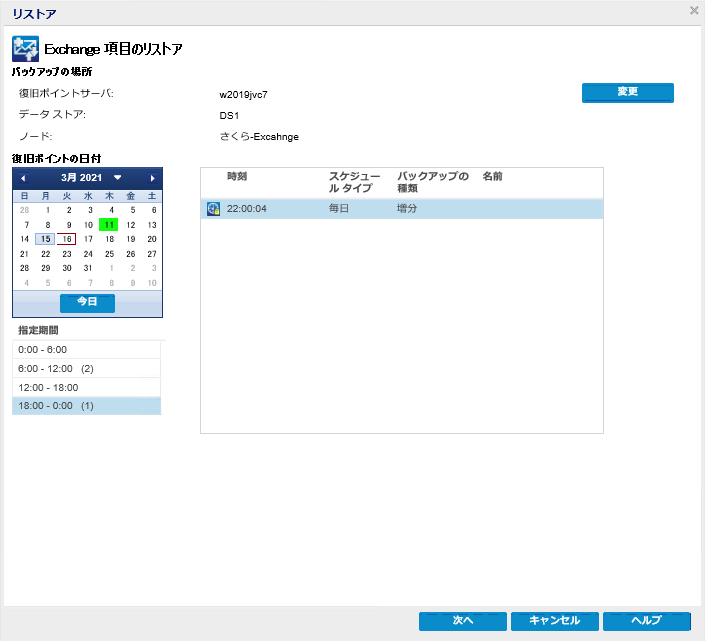The image size is (705, 641).
Task: Select the 18:00 - 0:00 (1) time range
Action: pos(86,406)
